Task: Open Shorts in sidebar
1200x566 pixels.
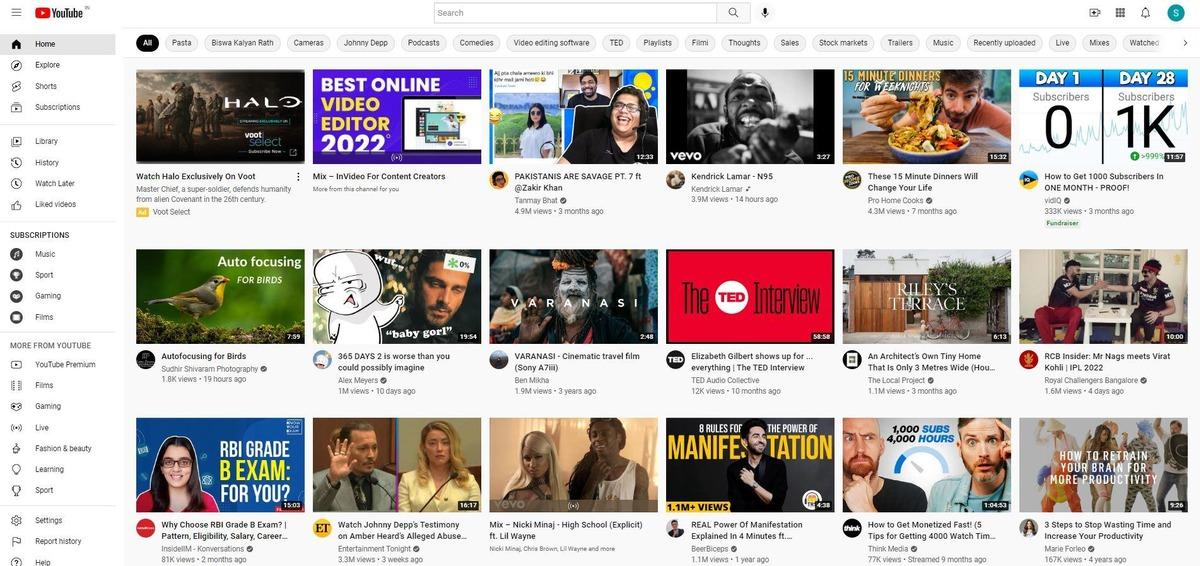Action: [x=58, y=86]
